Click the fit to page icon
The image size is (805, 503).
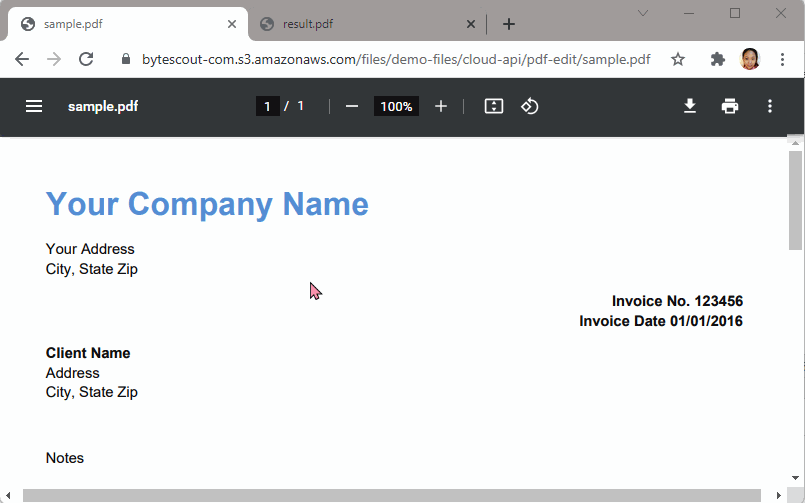pos(494,106)
